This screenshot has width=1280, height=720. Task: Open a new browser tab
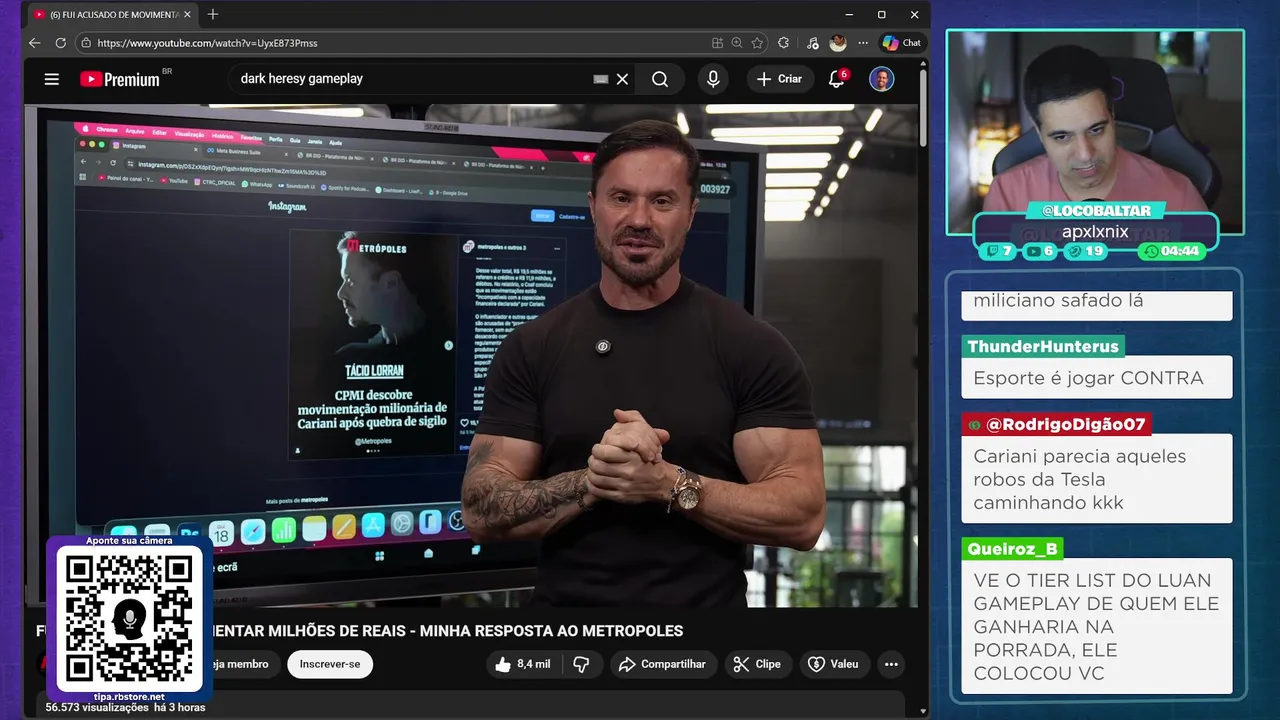(x=213, y=14)
